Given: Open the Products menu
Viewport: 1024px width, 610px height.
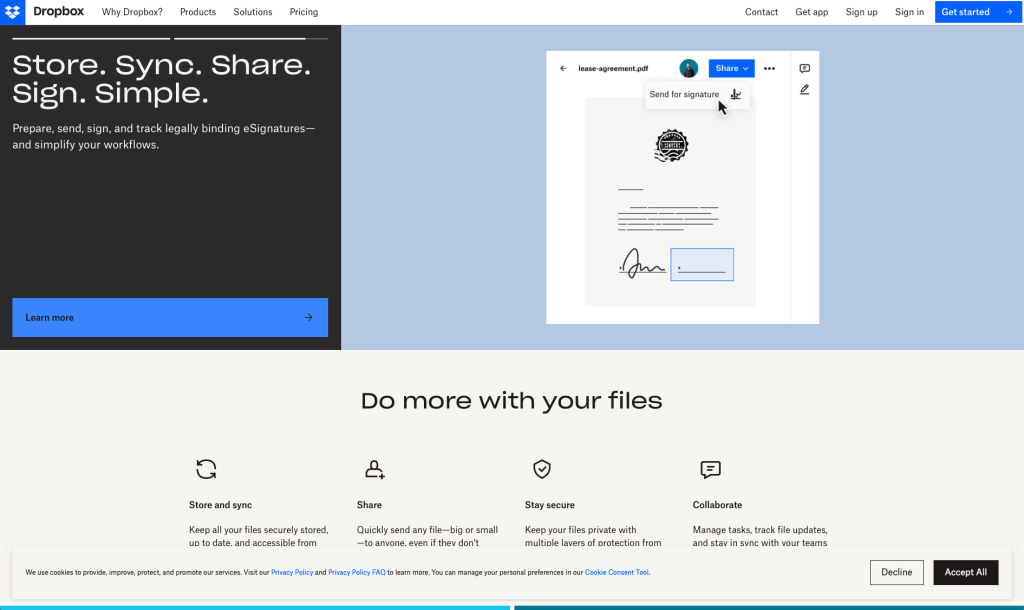Looking at the screenshot, I should click(198, 12).
